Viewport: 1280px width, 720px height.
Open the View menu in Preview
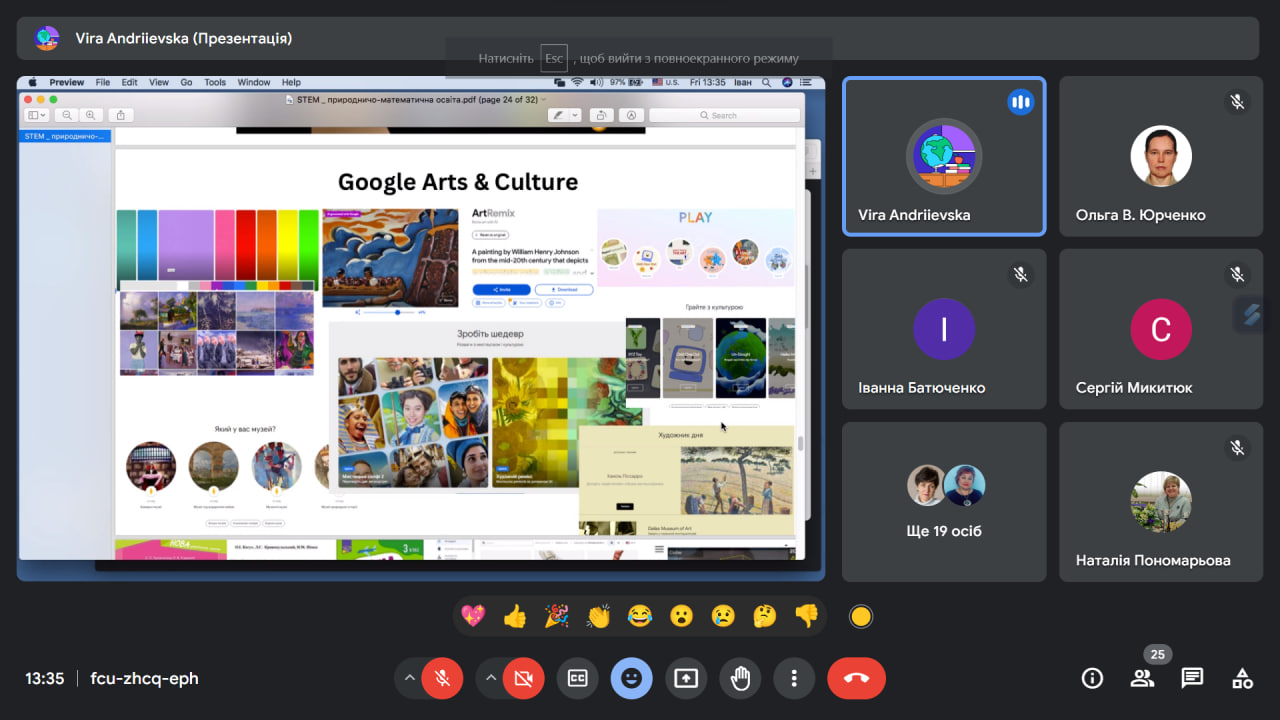click(x=158, y=82)
